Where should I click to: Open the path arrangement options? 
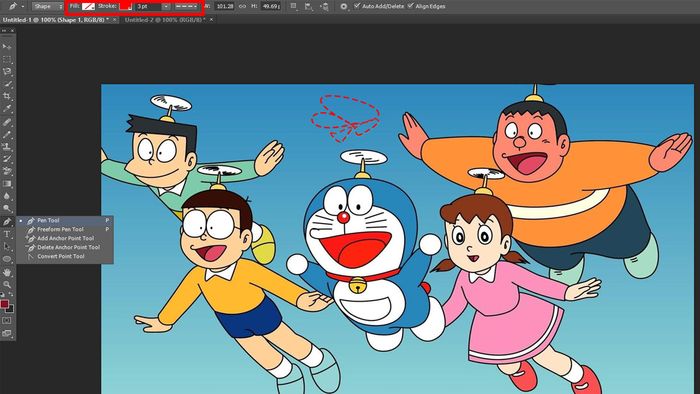click(325, 6)
